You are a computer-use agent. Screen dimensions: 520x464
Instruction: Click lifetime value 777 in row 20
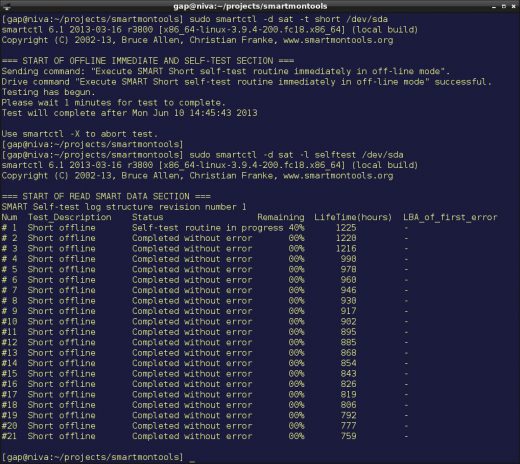[x=348, y=426]
